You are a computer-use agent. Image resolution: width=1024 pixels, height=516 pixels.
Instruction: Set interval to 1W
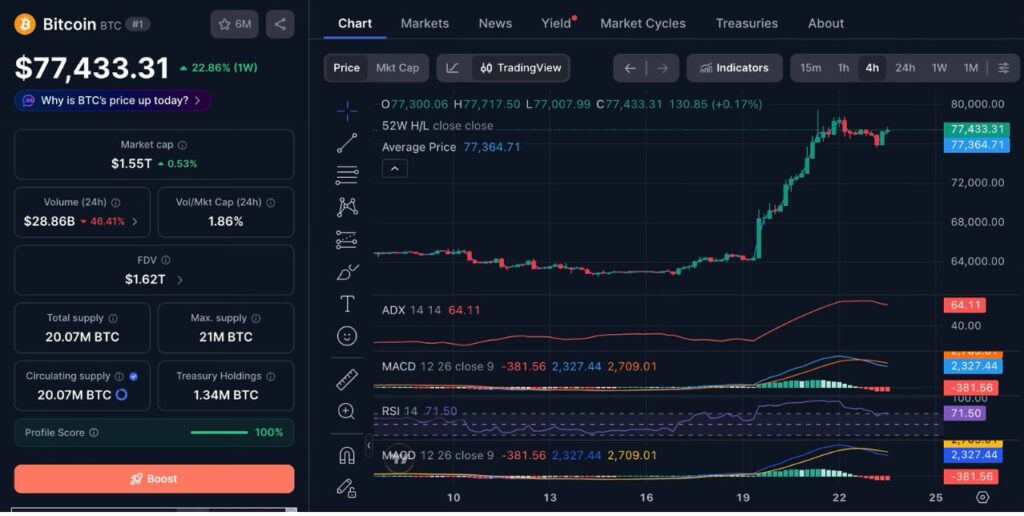939,68
